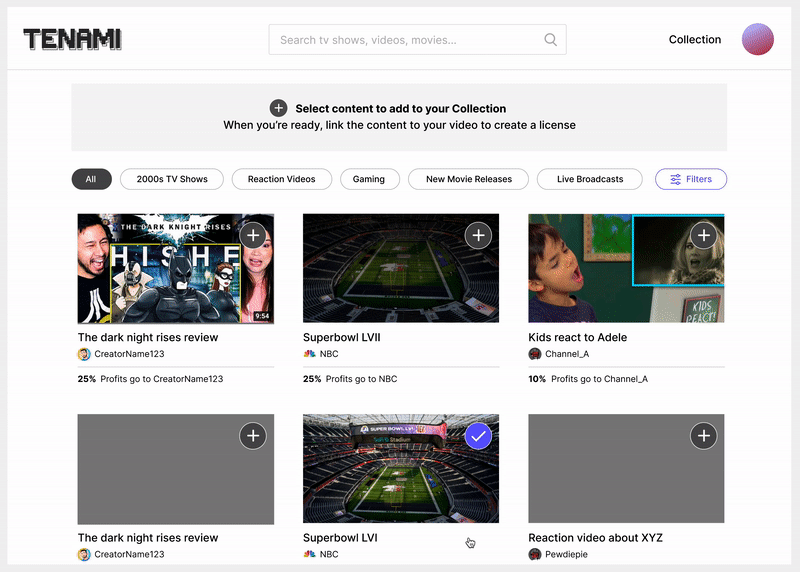Click NBC logo under Superbowl LVI
The width and height of the screenshot is (800, 572).
coord(309,554)
